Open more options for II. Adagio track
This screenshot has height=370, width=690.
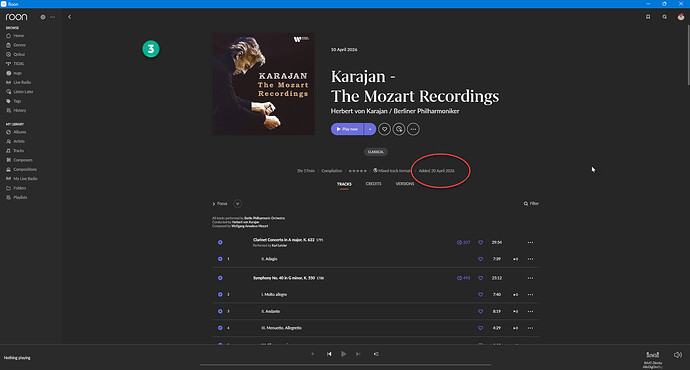pyautogui.click(x=530, y=259)
